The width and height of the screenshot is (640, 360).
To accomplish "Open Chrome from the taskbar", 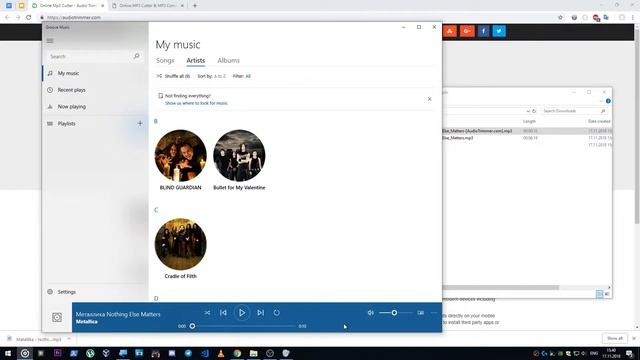I will tap(237, 353).
